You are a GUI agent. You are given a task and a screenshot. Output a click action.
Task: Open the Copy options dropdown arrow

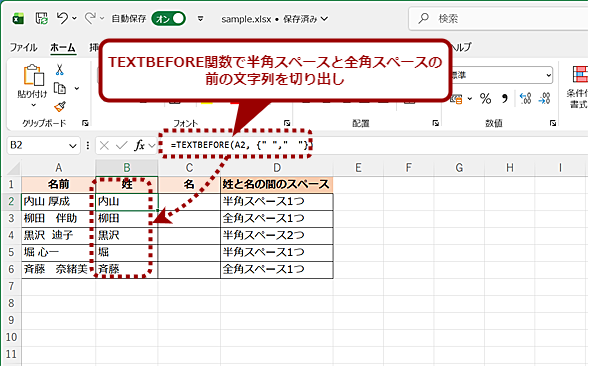tap(77, 88)
